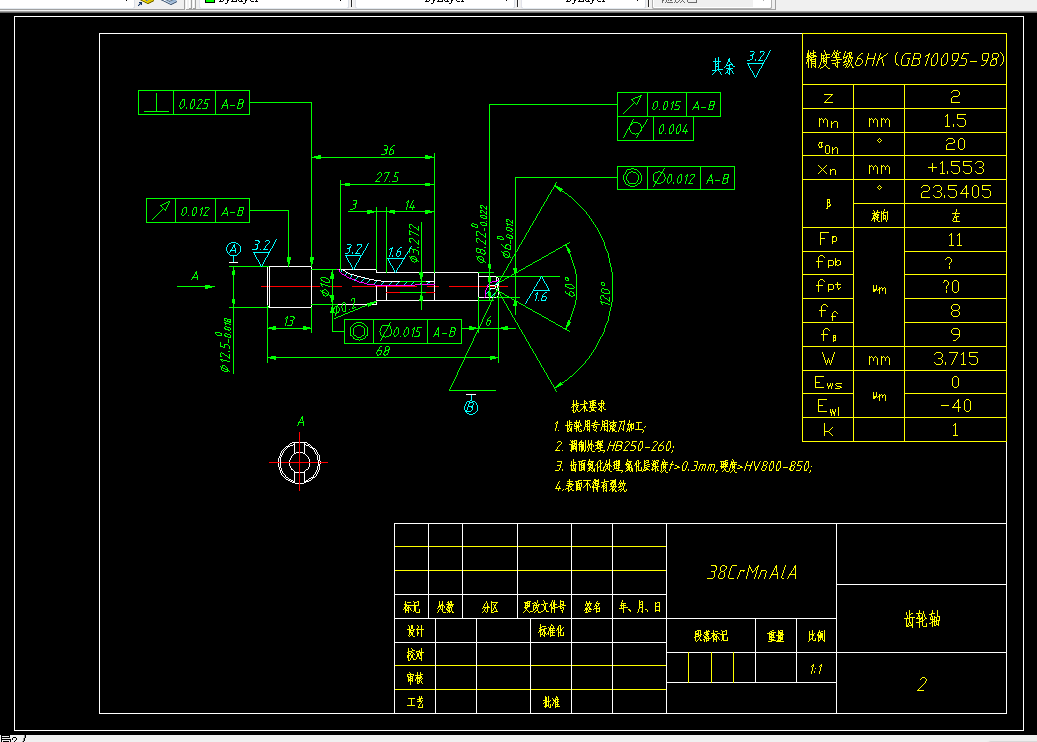Click the 1:1 scale value
1037x742 pixels.
816,669
